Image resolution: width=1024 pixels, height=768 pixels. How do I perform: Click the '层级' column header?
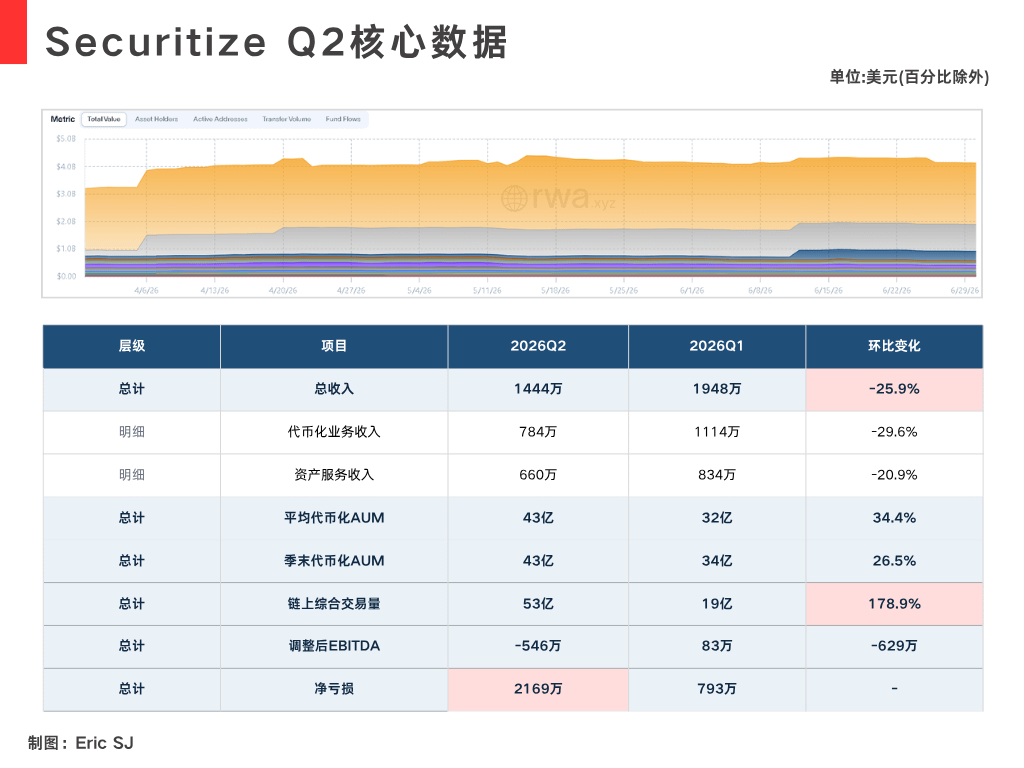coord(131,346)
